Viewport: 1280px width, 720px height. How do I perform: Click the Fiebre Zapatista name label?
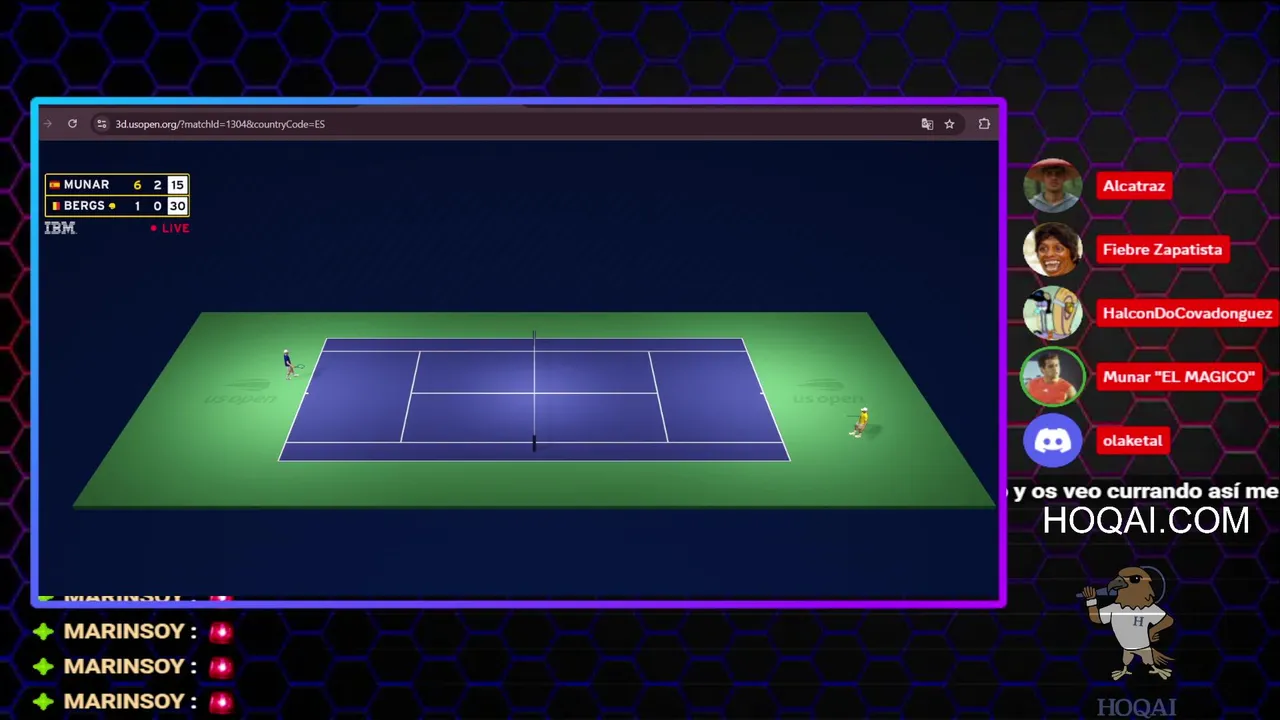tap(1162, 250)
